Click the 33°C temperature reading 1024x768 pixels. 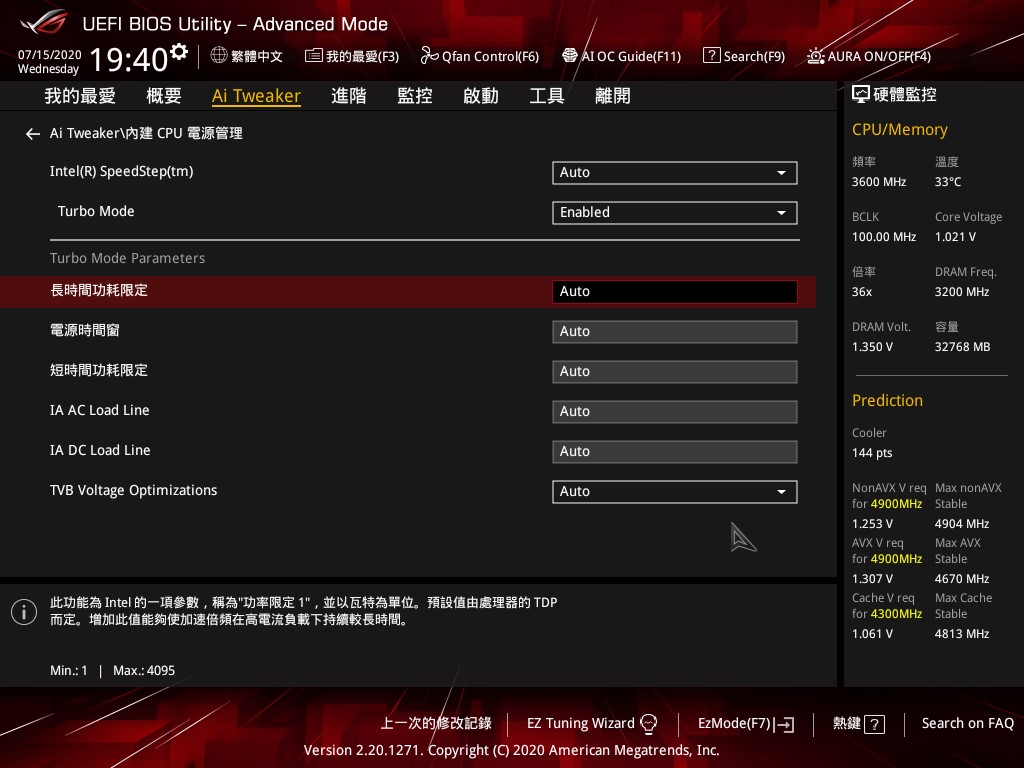[948, 182]
